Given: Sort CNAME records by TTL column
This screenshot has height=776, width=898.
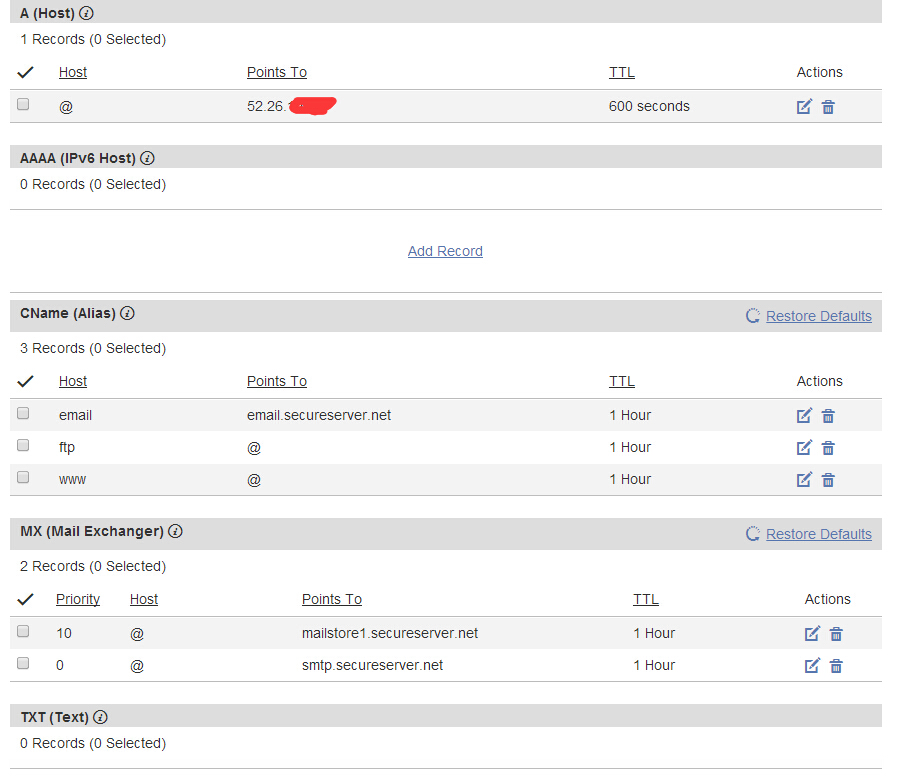Looking at the screenshot, I should coord(621,381).
